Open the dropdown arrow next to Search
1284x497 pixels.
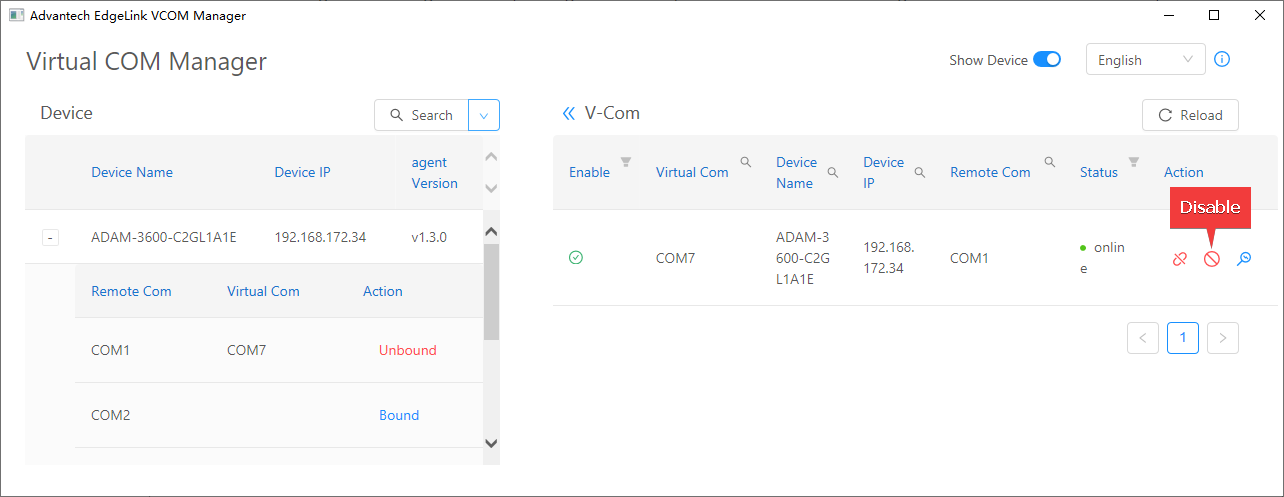[x=483, y=115]
